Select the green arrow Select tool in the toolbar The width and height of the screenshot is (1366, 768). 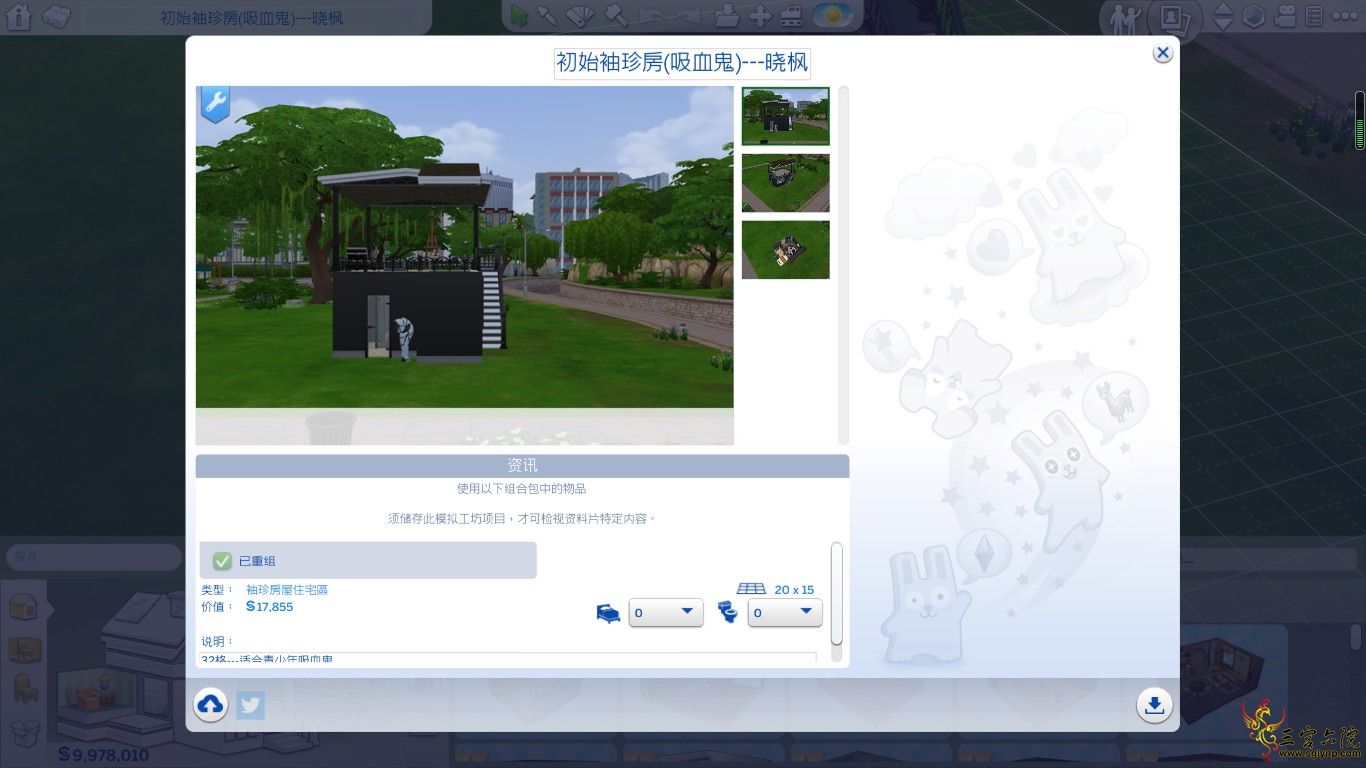[x=519, y=16]
